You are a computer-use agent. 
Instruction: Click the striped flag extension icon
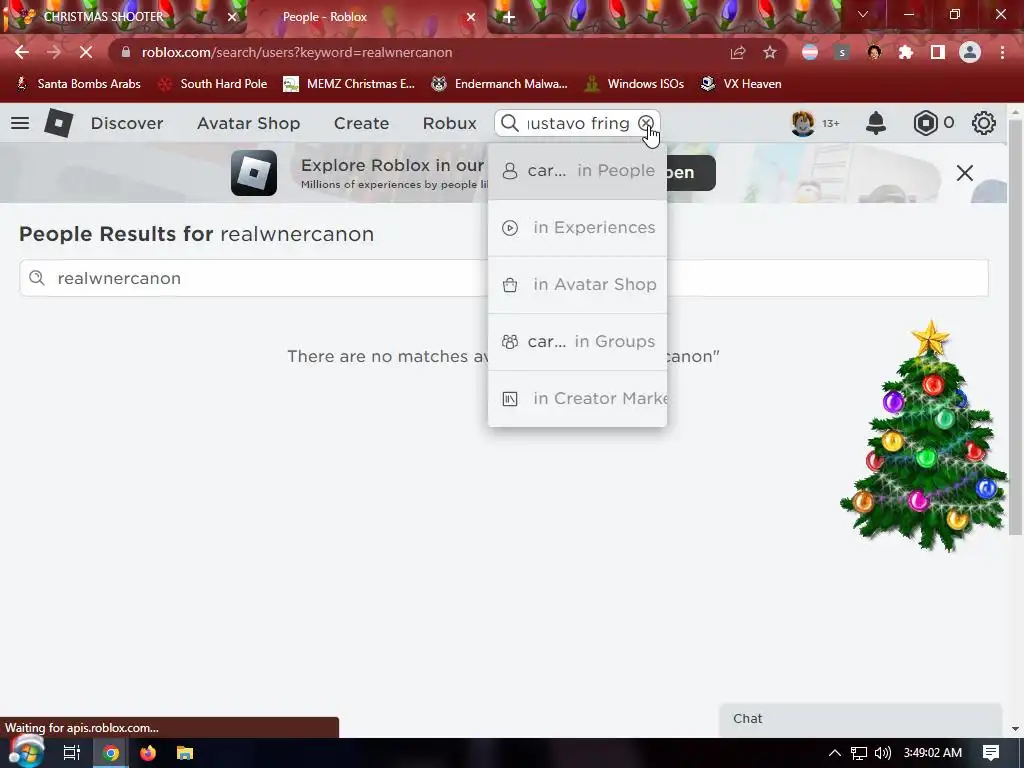click(x=810, y=52)
